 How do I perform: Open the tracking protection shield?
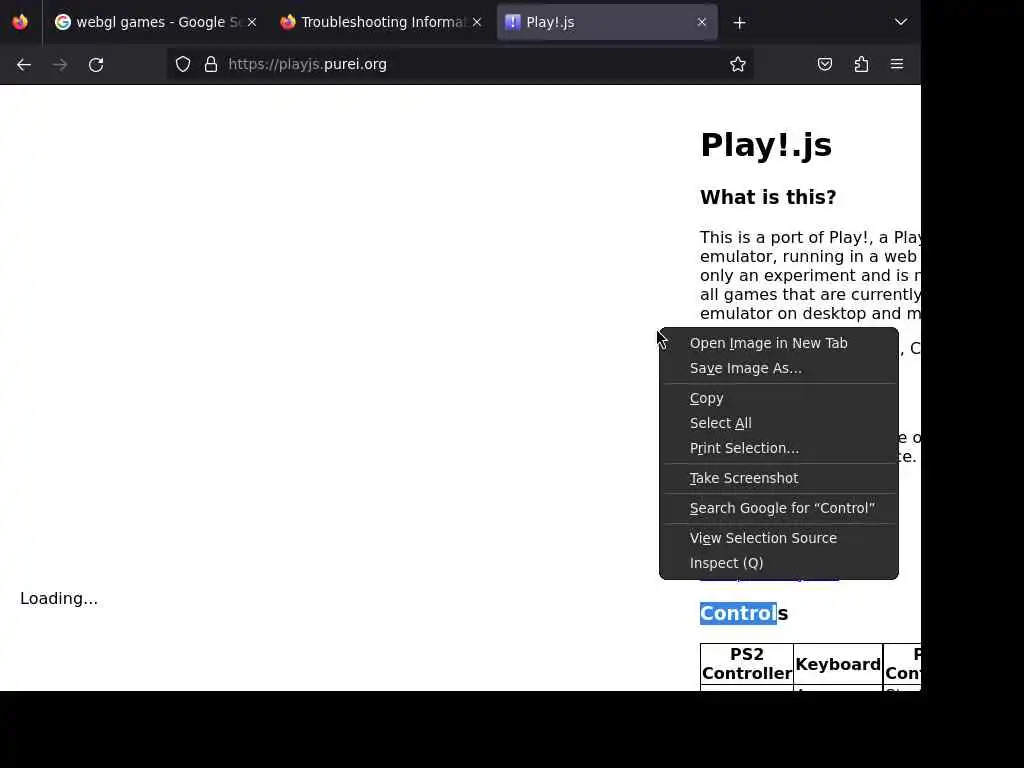(183, 64)
